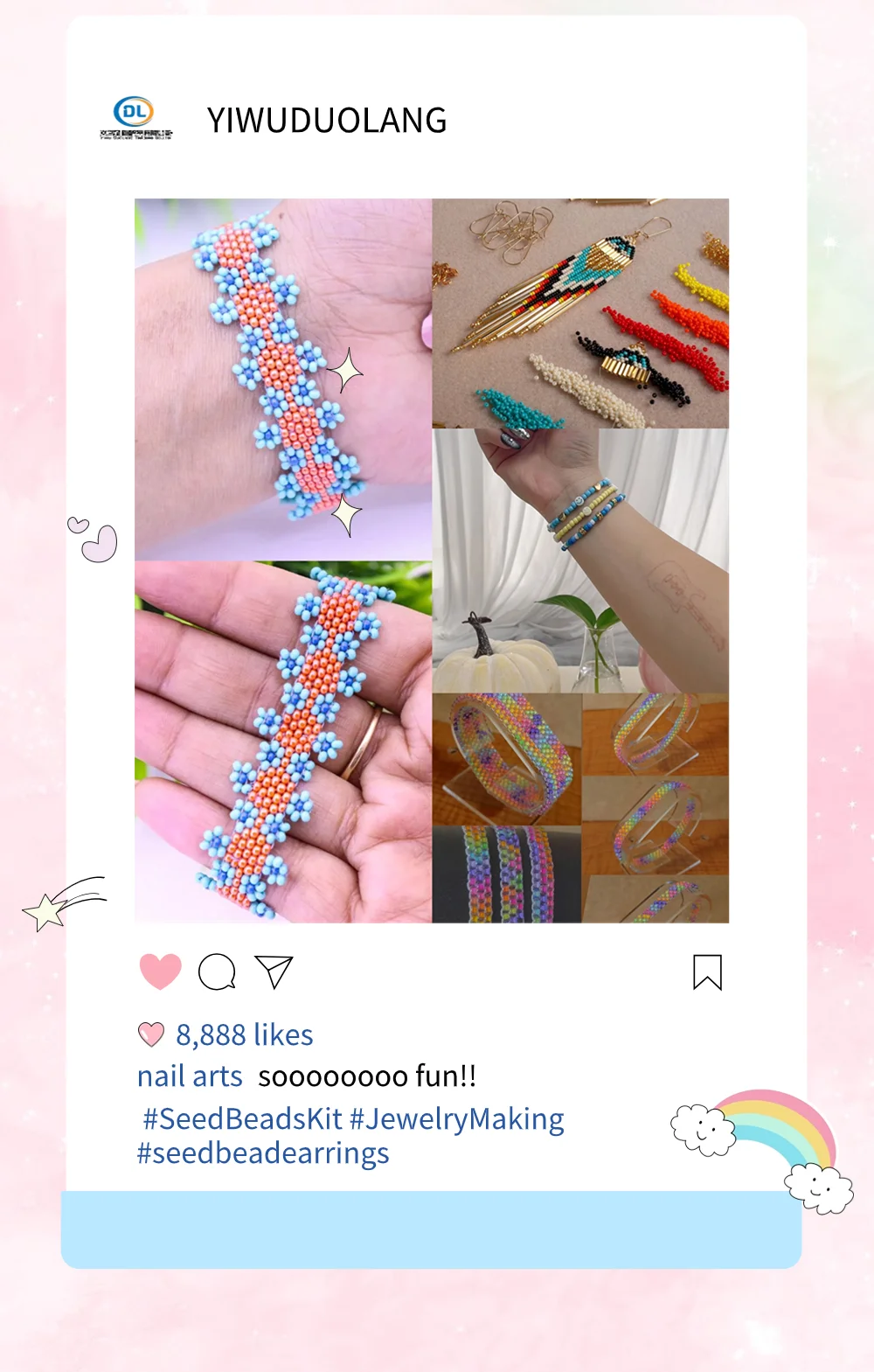Open #JewelryMaking hashtag
Screen dimensions: 874x1372
457,1118
